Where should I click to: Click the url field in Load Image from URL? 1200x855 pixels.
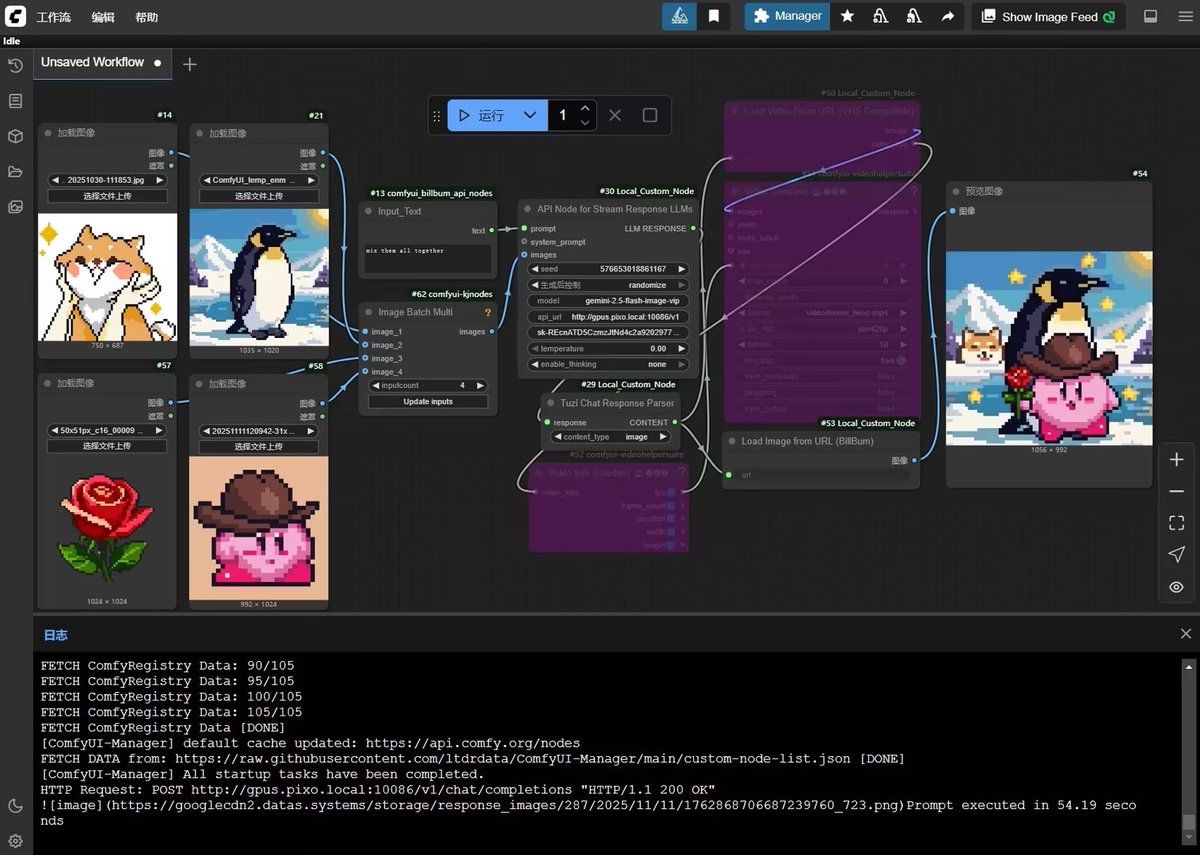pos(820,475)
